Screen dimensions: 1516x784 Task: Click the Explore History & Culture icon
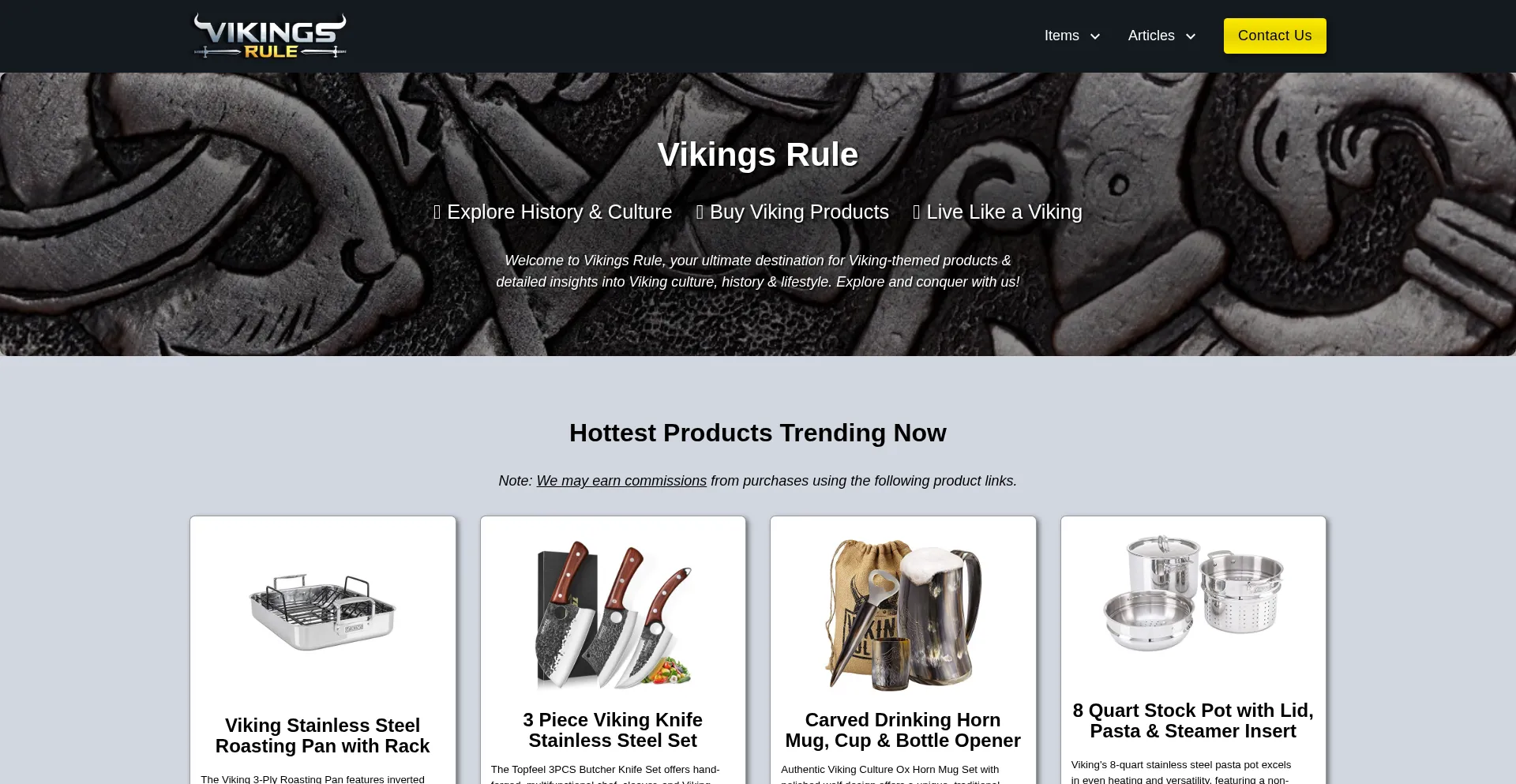[x=437, y=212]
